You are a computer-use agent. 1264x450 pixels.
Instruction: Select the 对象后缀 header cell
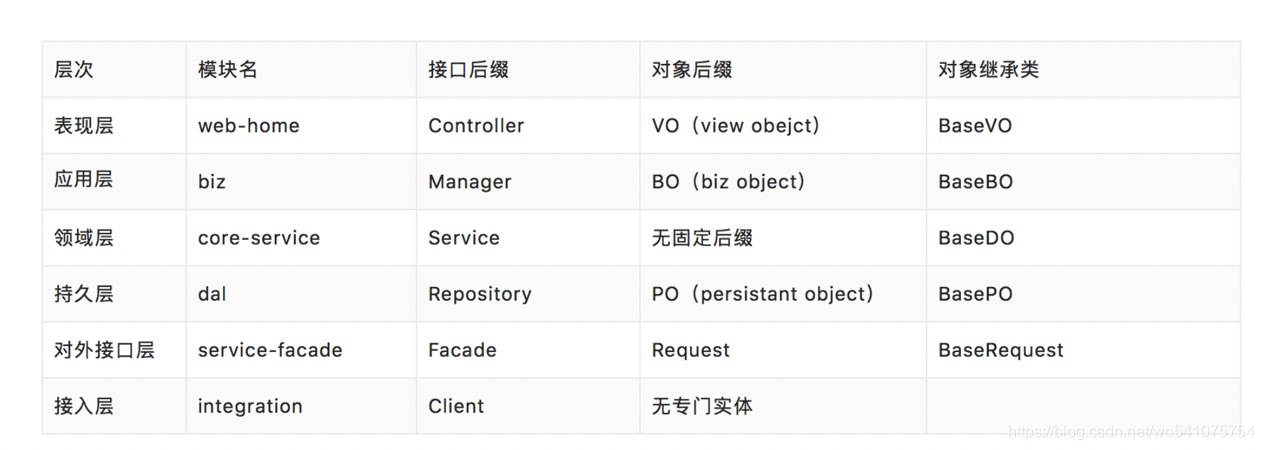pos(783,70)
